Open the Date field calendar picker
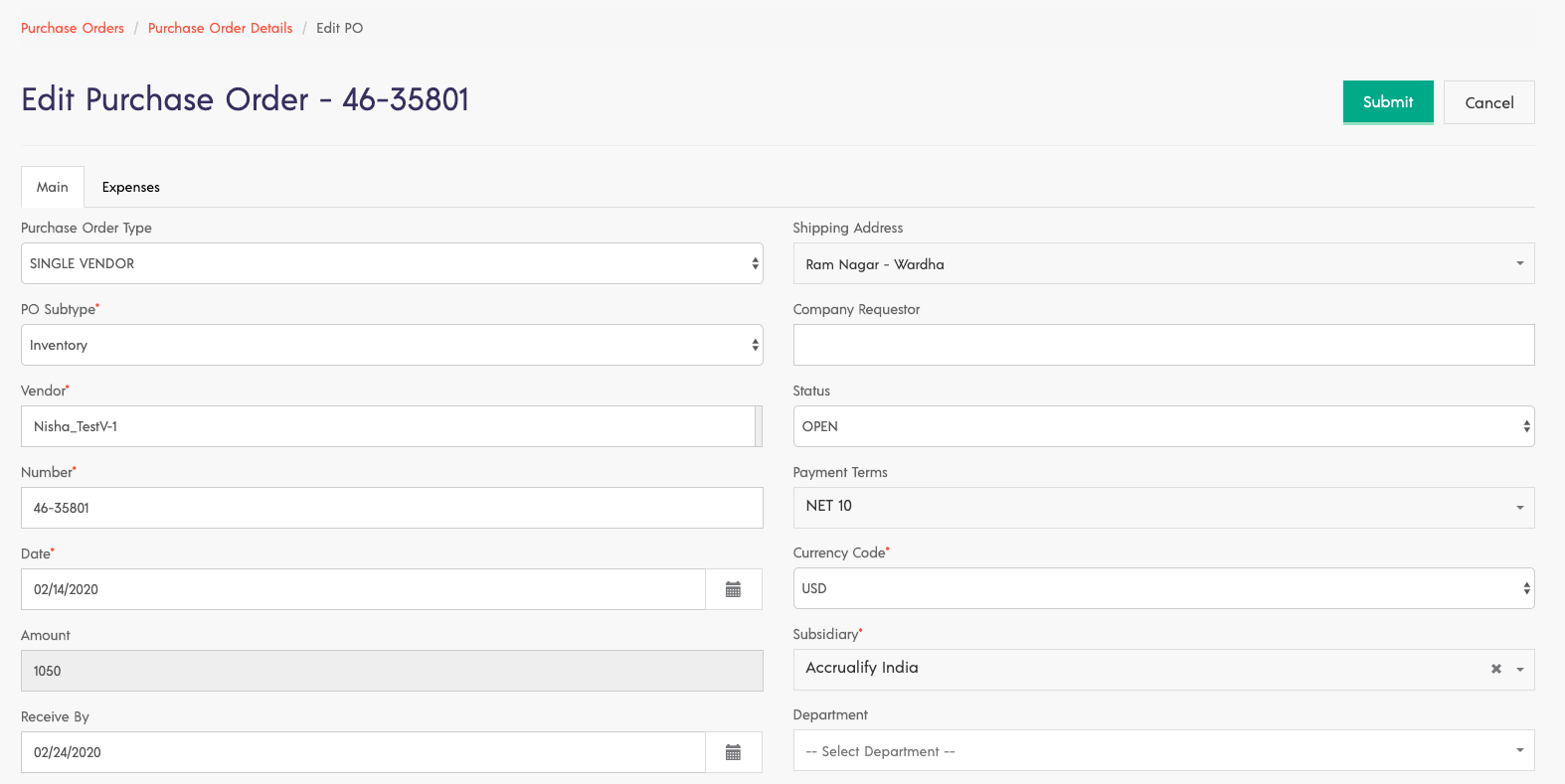 click(734, 589)
